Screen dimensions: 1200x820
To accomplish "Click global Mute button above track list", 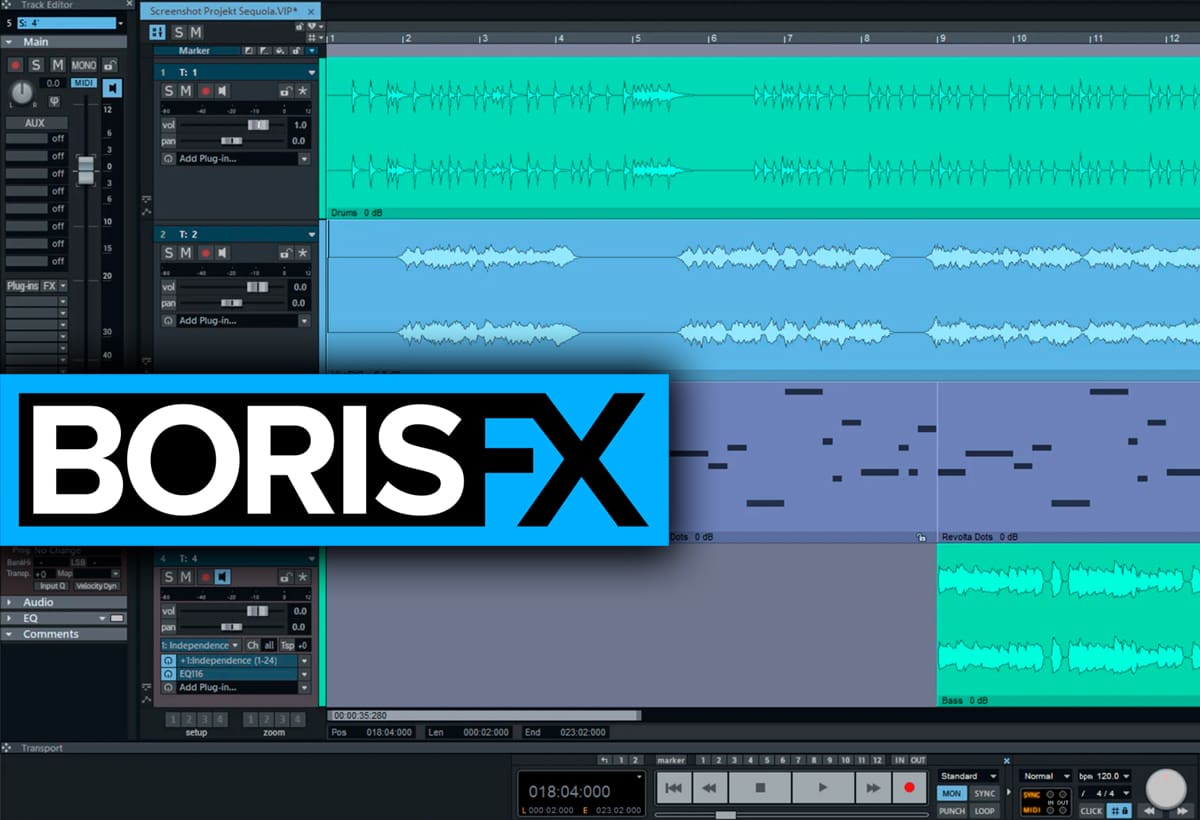I will [x=196, y=32].
